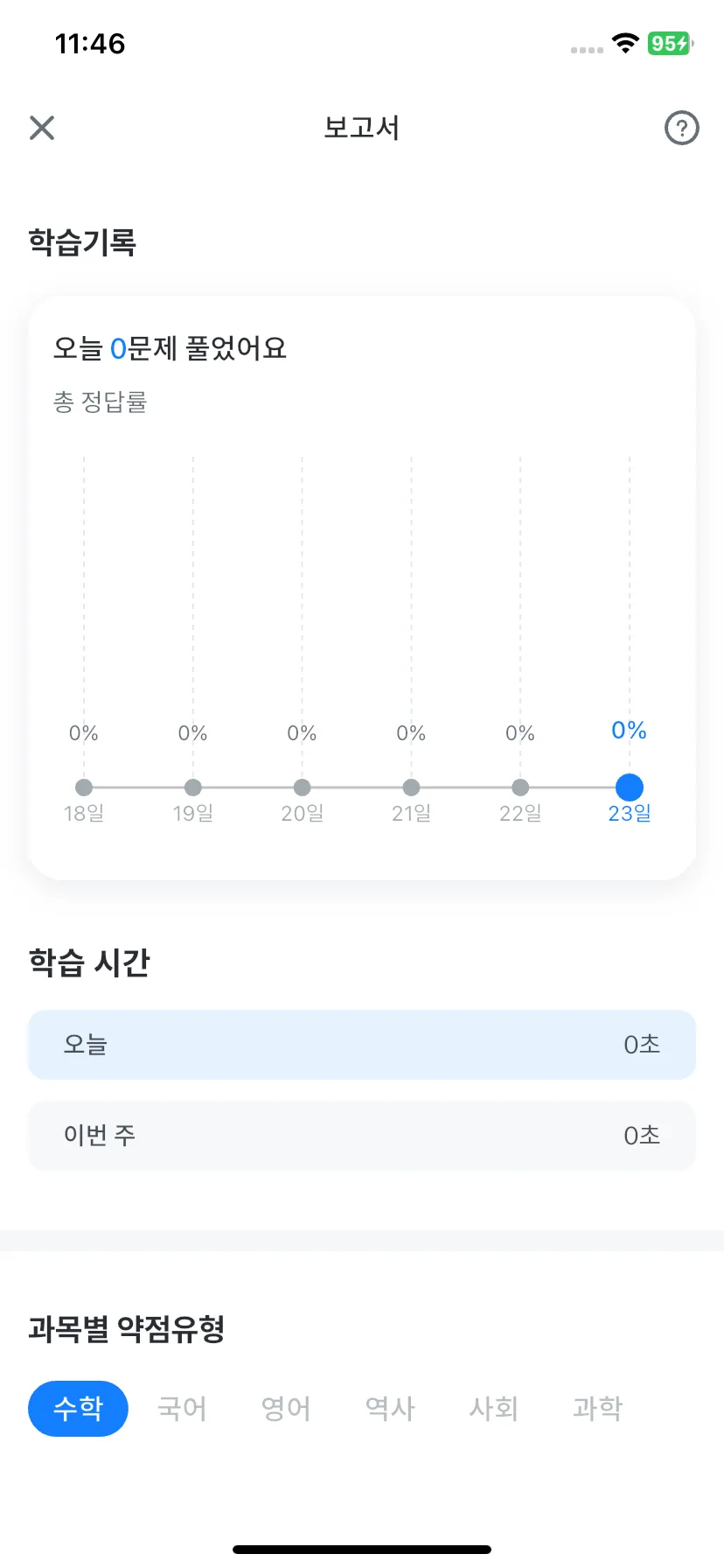Select the 22일 data point
This screenshot has height=1568, width=724.
(520, 787)
